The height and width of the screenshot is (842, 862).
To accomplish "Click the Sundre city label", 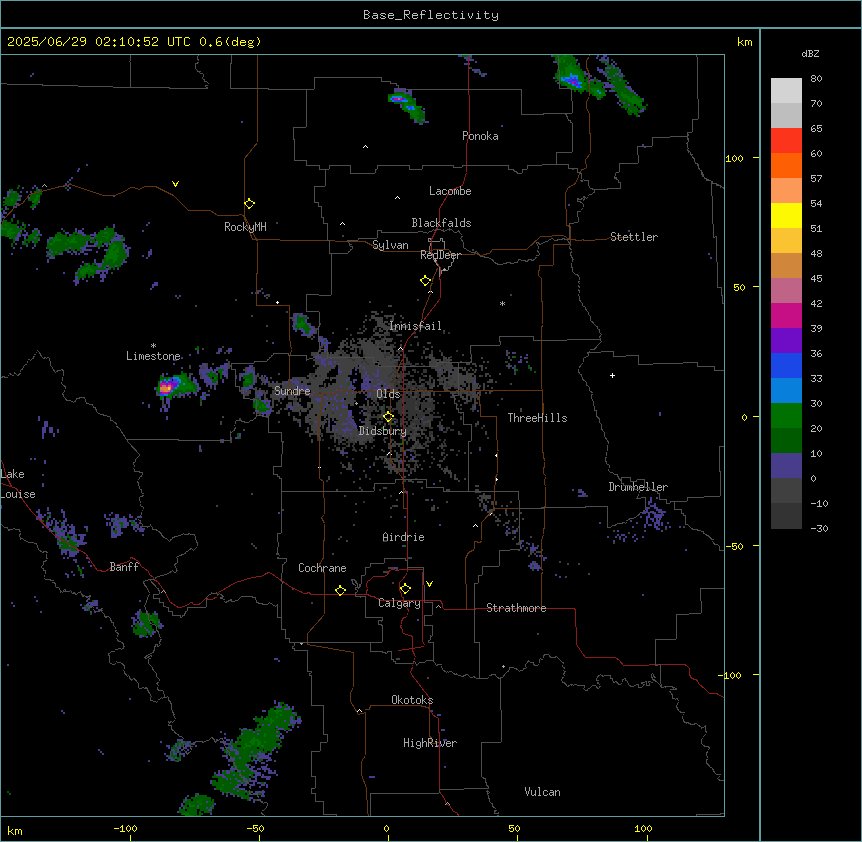I will pos(292,391).
